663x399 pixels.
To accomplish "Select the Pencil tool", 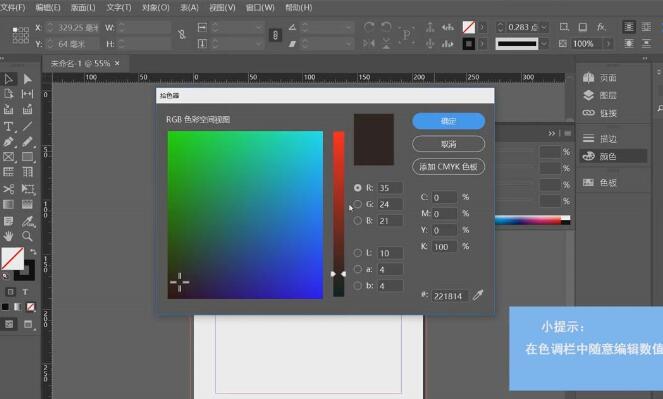I will 27,142.
